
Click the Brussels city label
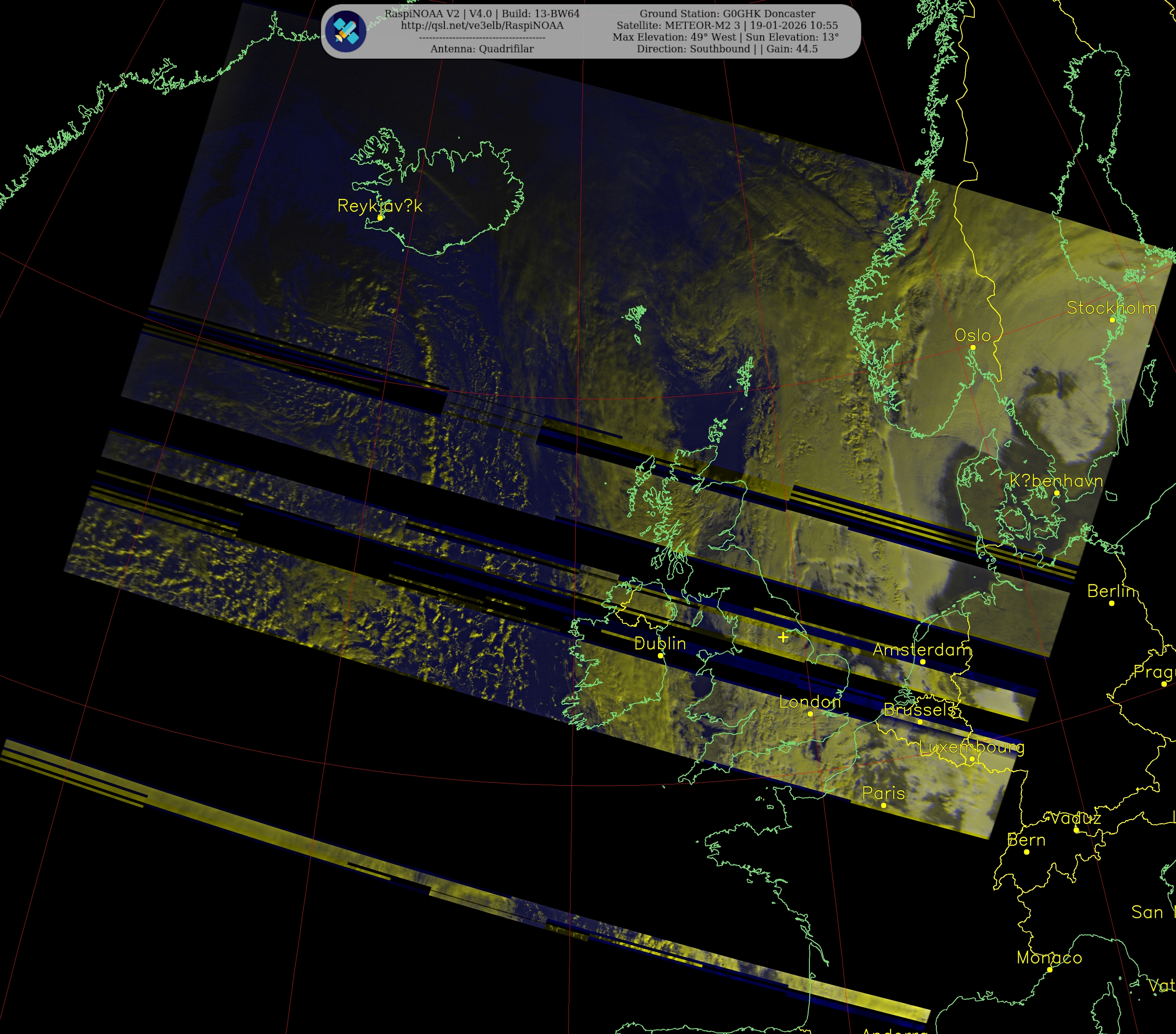tap(919, 709)
